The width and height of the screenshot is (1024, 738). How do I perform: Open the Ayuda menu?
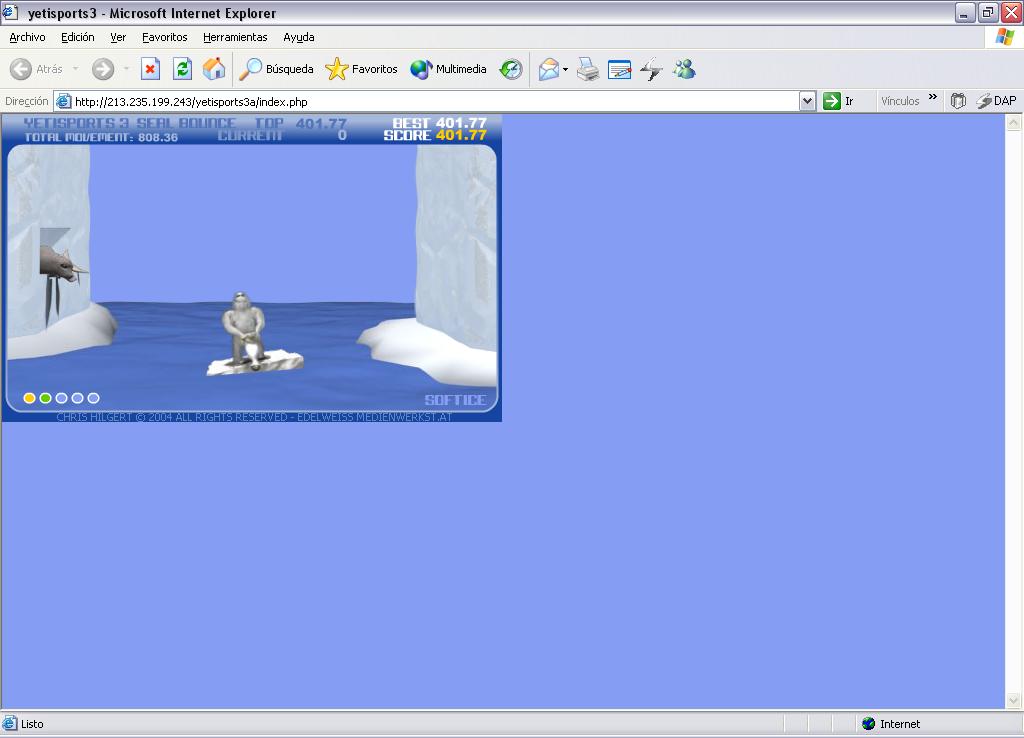pyautogui.click(x=298, y=37)
